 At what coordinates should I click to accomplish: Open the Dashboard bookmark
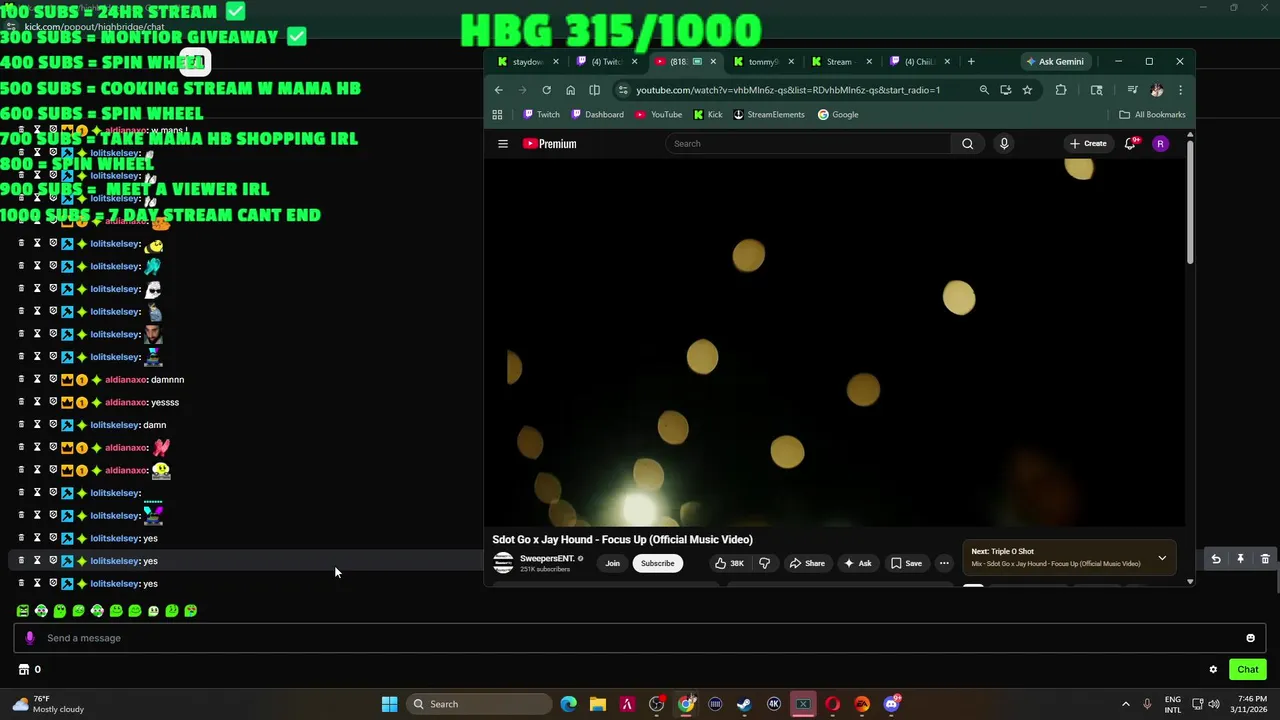(x=597, y=115)
